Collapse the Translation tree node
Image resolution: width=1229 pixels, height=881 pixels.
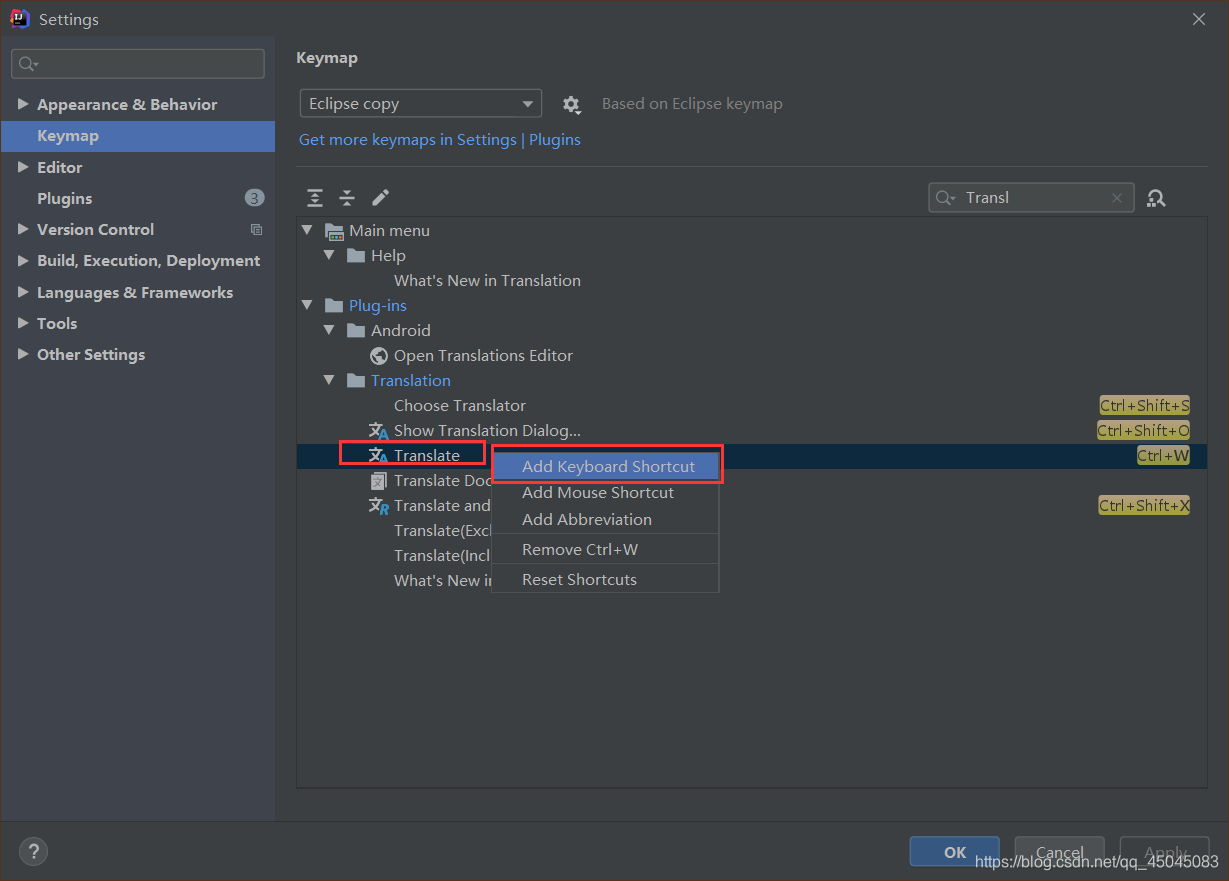tap(329, 381)
